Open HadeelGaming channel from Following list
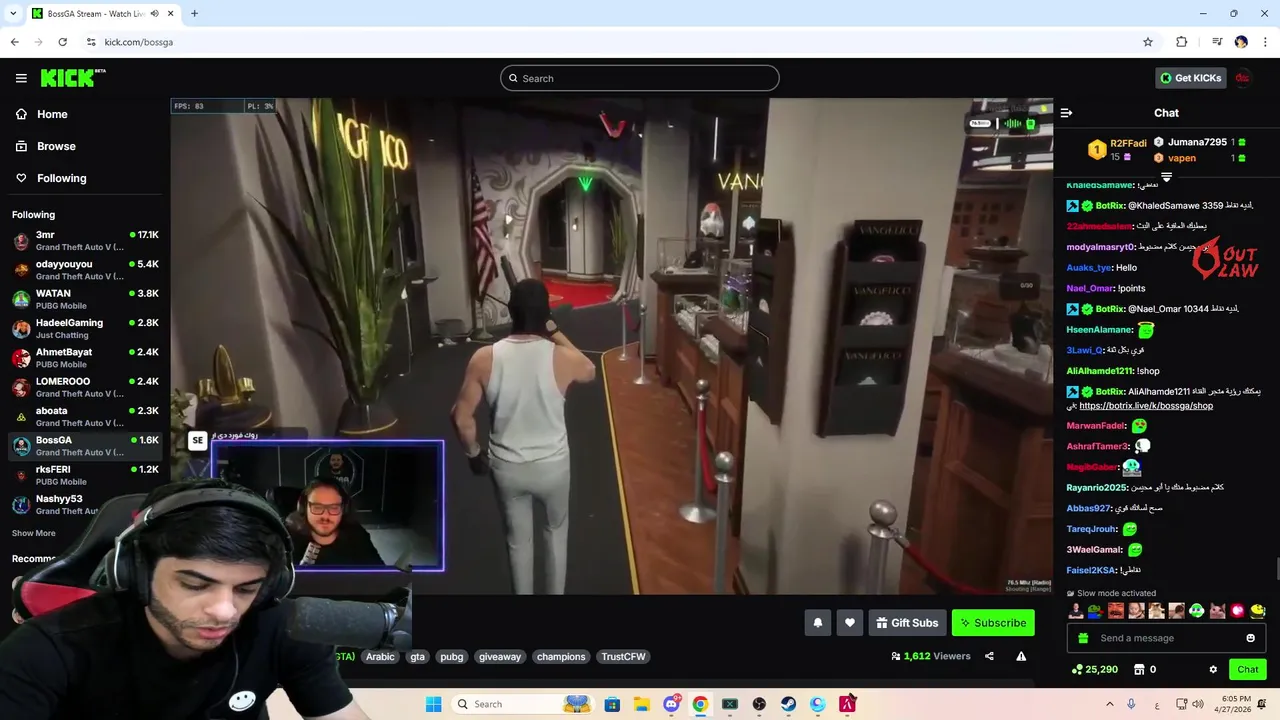Viewport: 1280px width, 720px height. coord(85,328)
